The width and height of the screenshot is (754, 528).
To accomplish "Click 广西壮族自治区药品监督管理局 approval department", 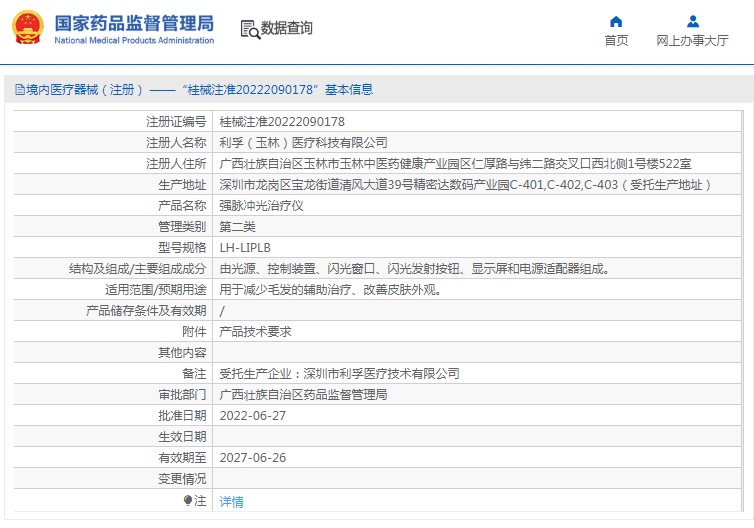I will click(x=303, y=395).
